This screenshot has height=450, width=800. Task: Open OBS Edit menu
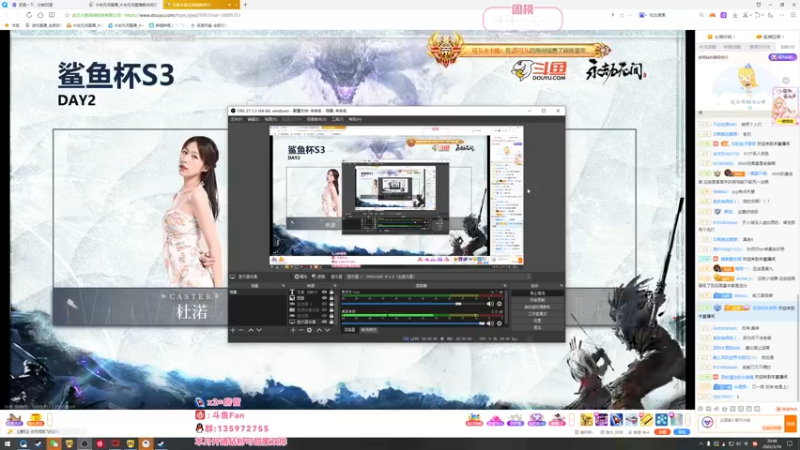254,119
